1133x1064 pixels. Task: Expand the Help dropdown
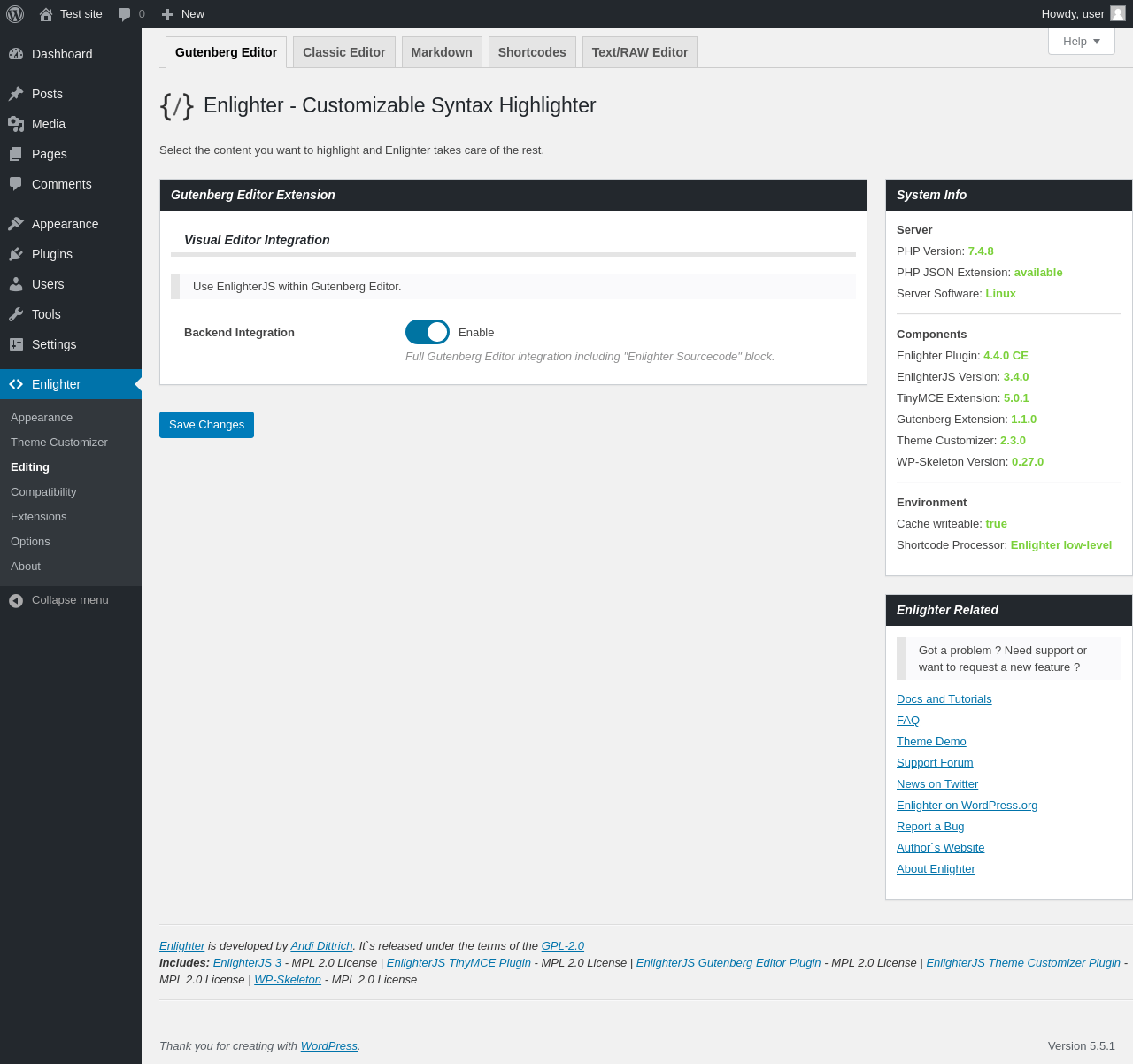1082,42
